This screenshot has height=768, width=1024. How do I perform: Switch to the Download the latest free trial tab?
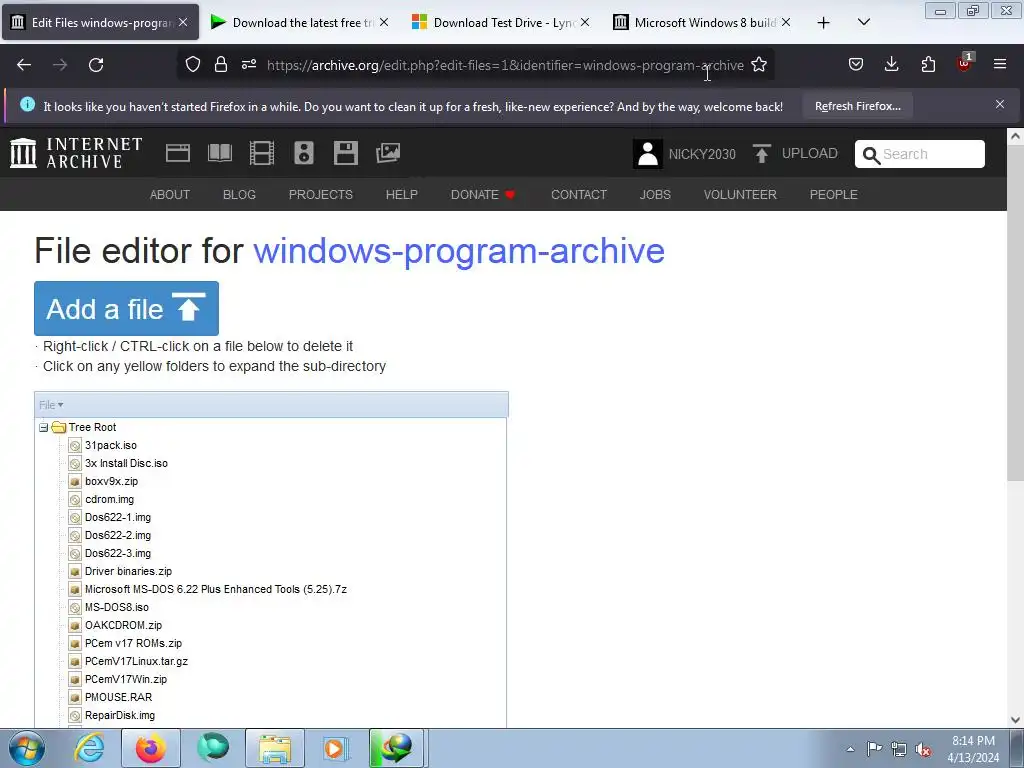(x=300, y=23)
